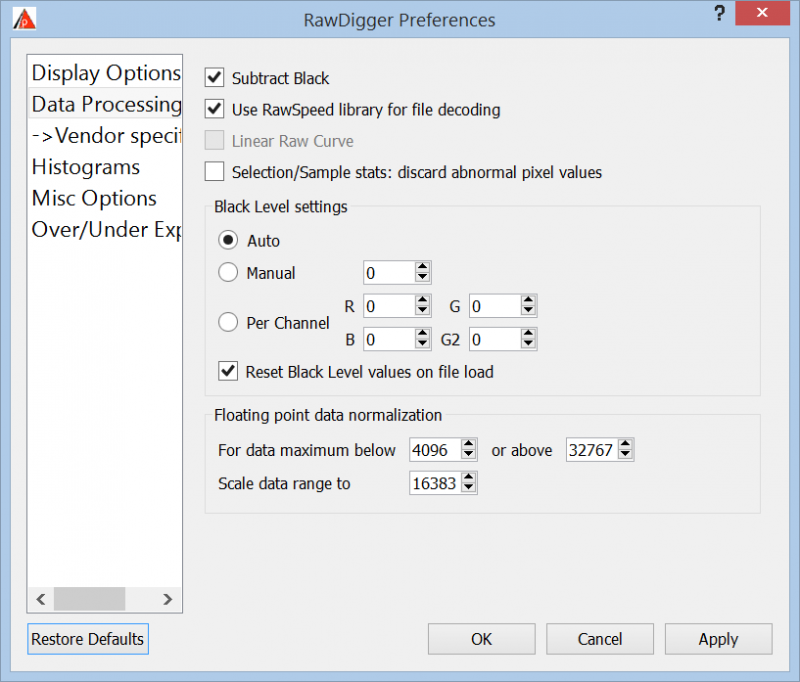Increase the 'or above' threshold value

(626, 444)
